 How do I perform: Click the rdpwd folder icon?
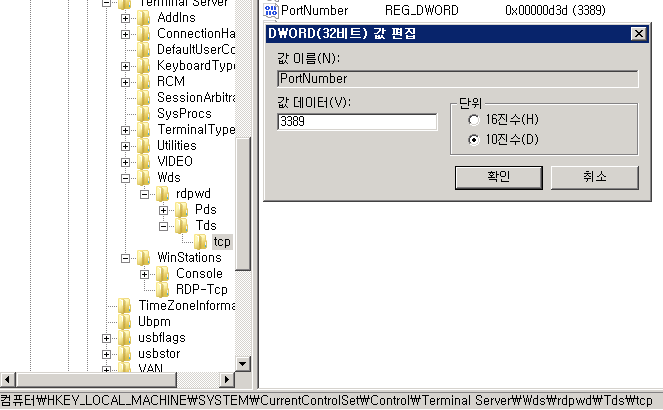tap(163, 194)
